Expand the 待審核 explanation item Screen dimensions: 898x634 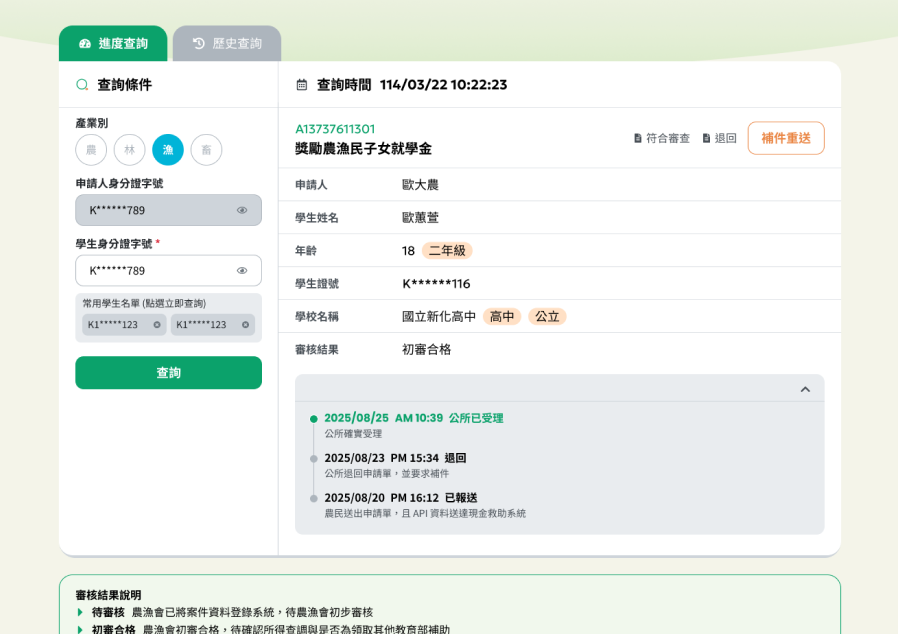(80, 612)
